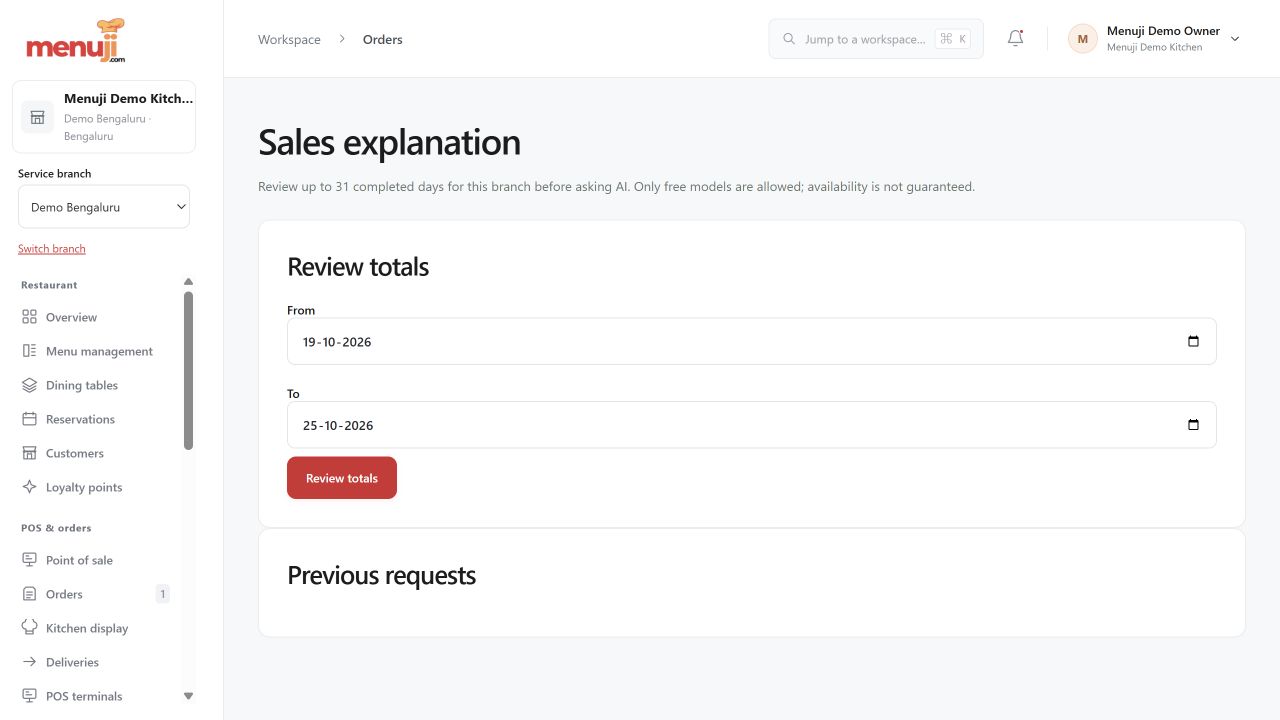Click the POS terminals icon
1280x720 pixels.
(29, 696)
